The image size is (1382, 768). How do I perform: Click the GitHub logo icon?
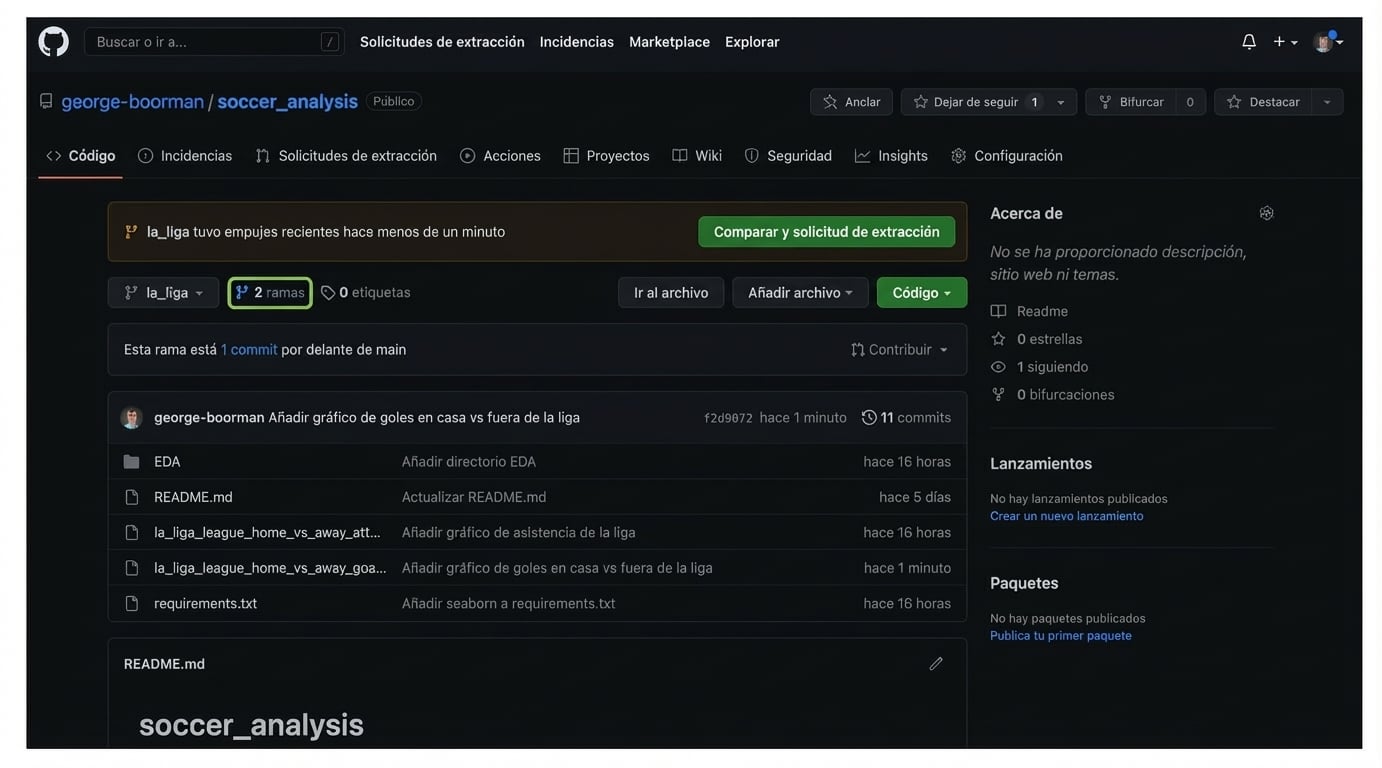(x=53, y=42)
